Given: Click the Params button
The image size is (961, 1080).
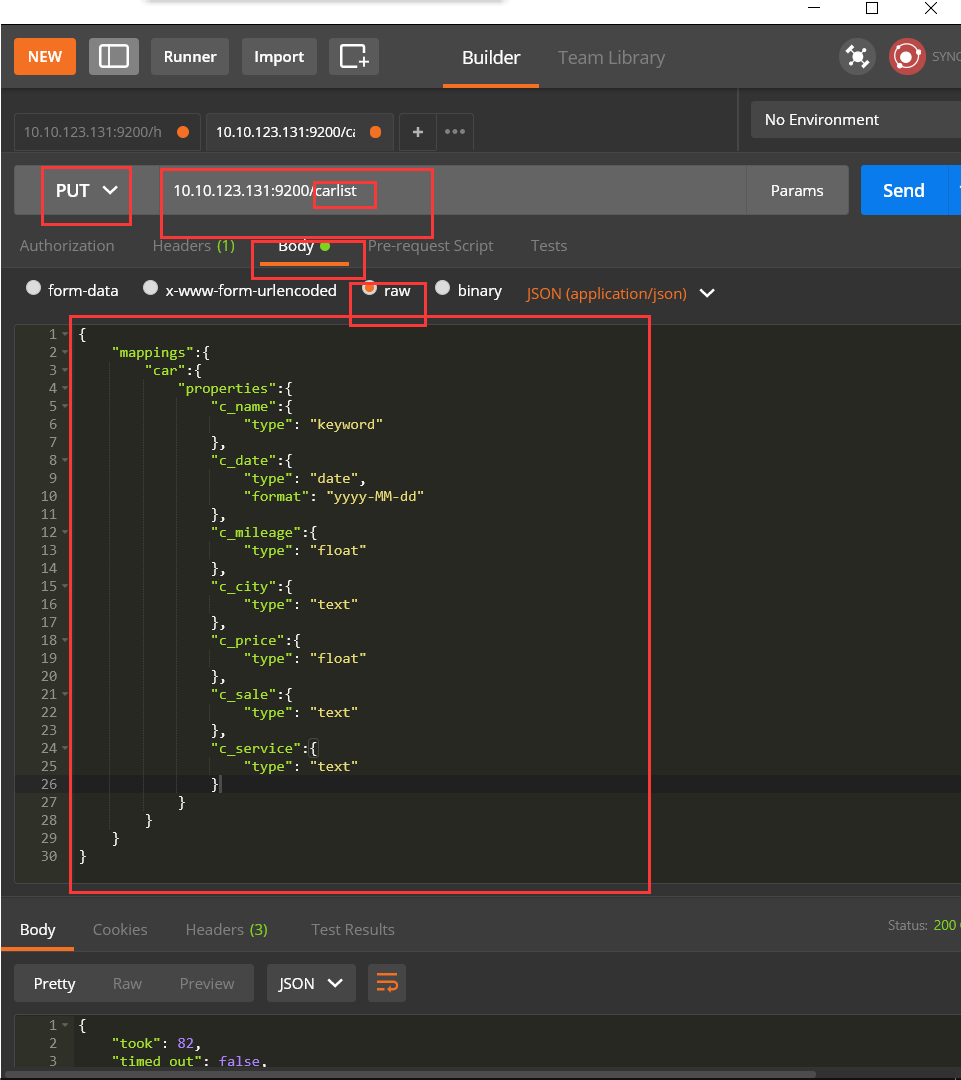Looking at the screenshot, I should coord(797,191).
